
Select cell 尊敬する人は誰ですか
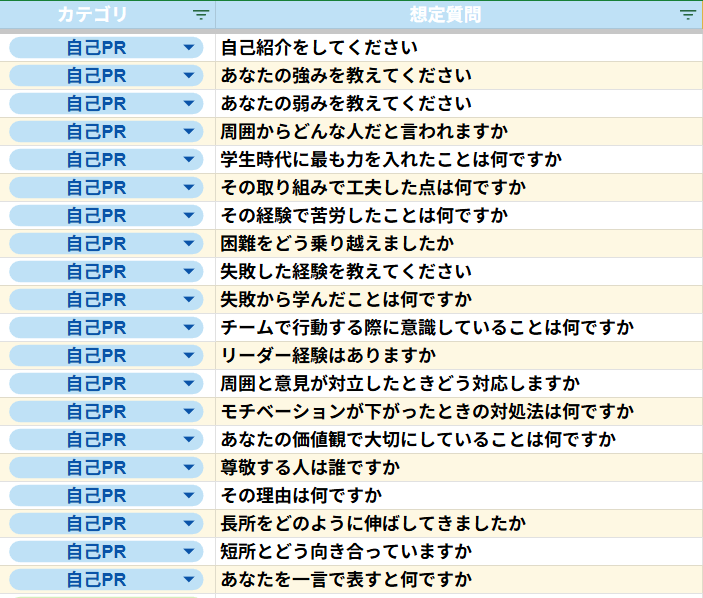click(x=459, y=468)
